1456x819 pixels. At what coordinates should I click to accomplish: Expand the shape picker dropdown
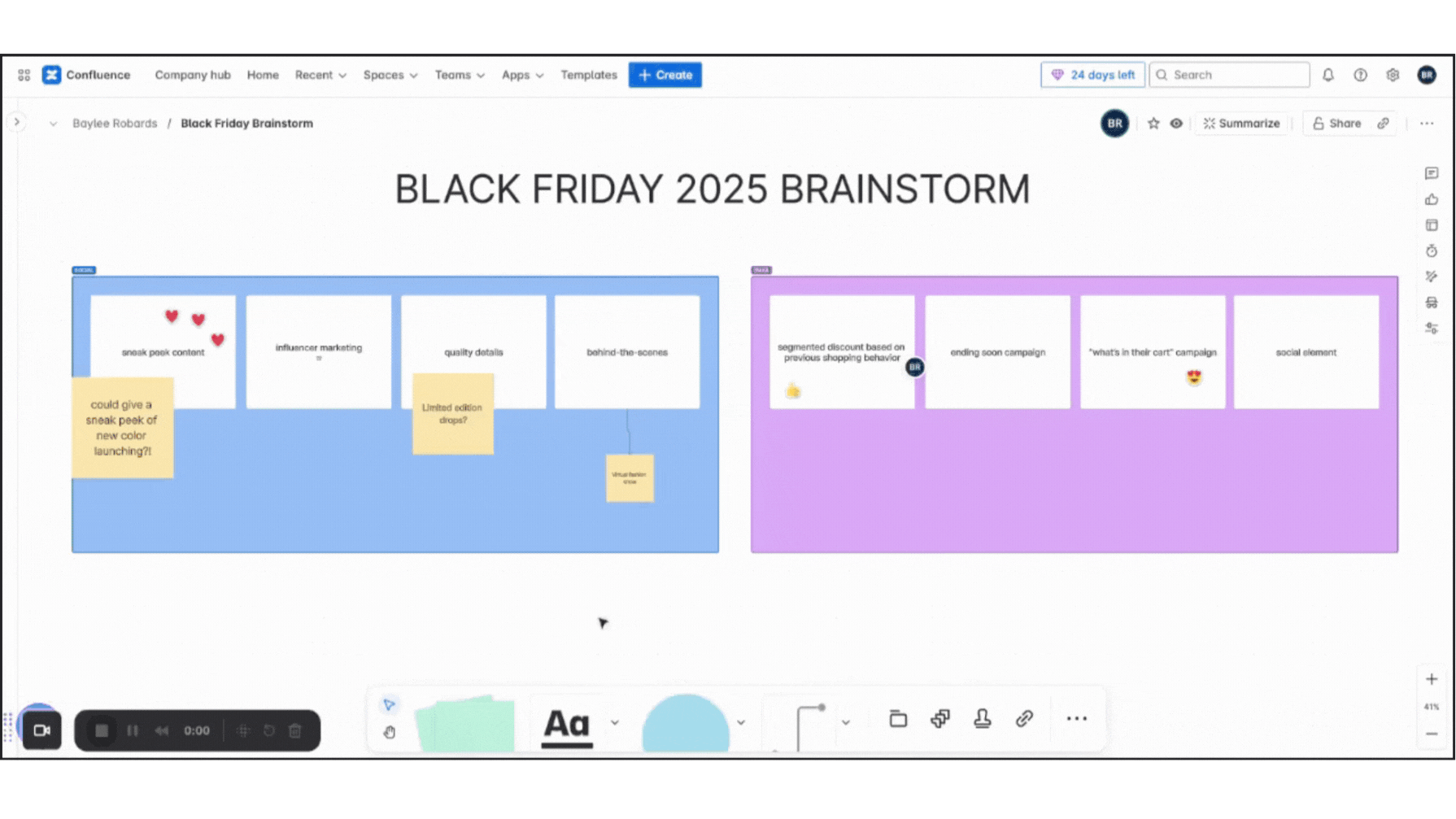point(740,722)
